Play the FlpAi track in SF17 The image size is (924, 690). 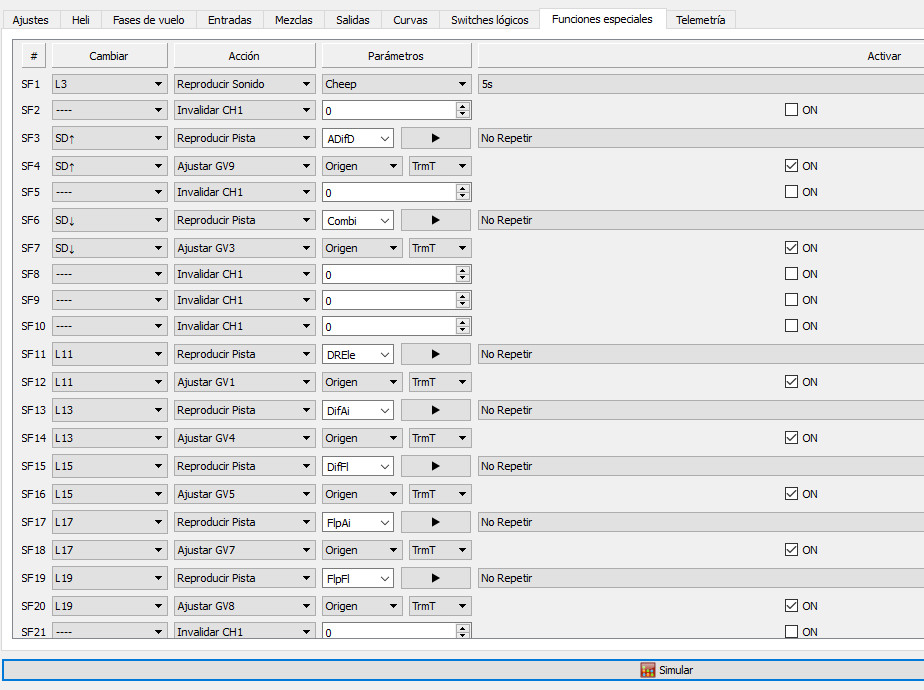pos(435,522)
